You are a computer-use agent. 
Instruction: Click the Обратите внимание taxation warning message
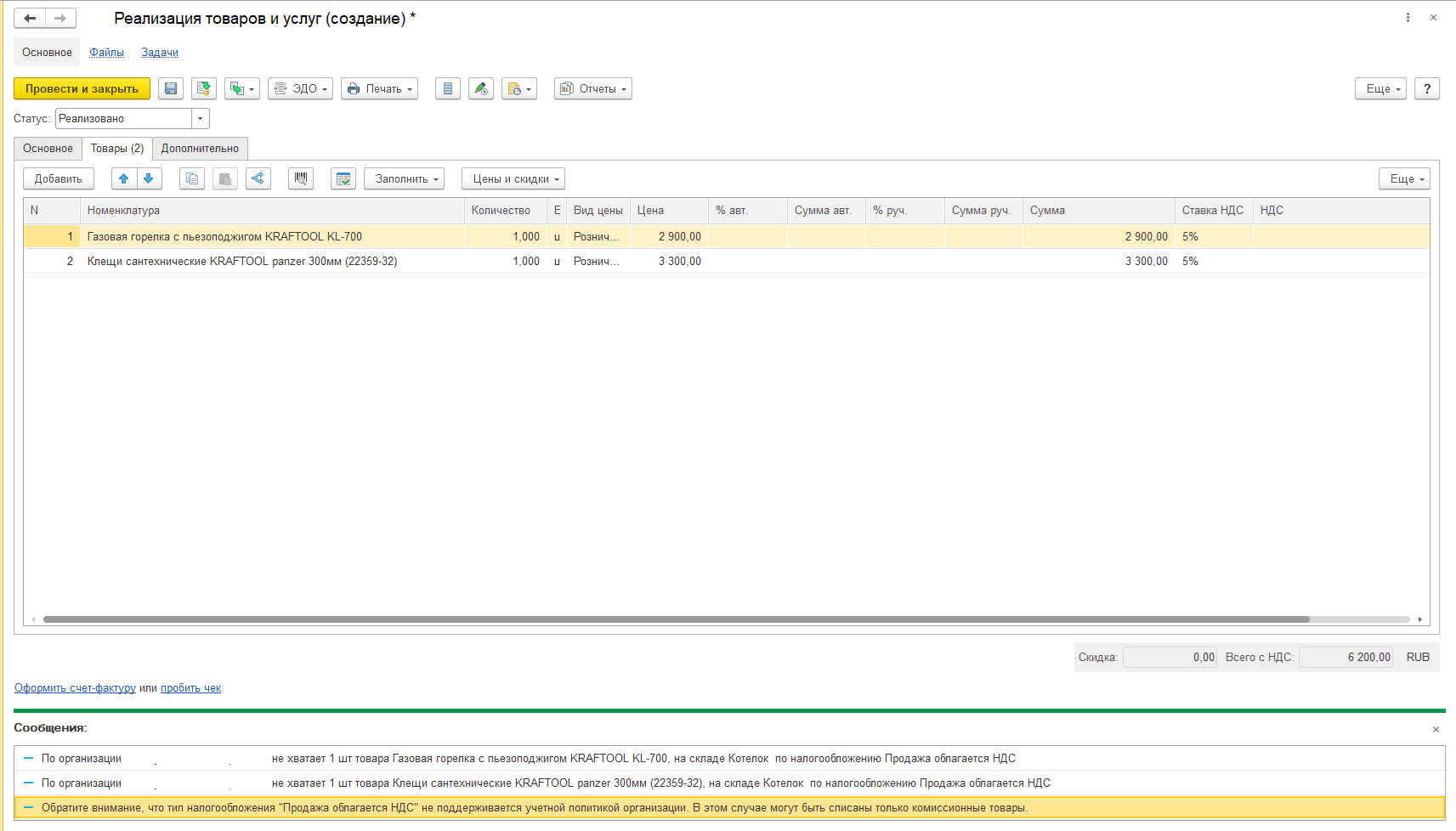pos(729,808)
